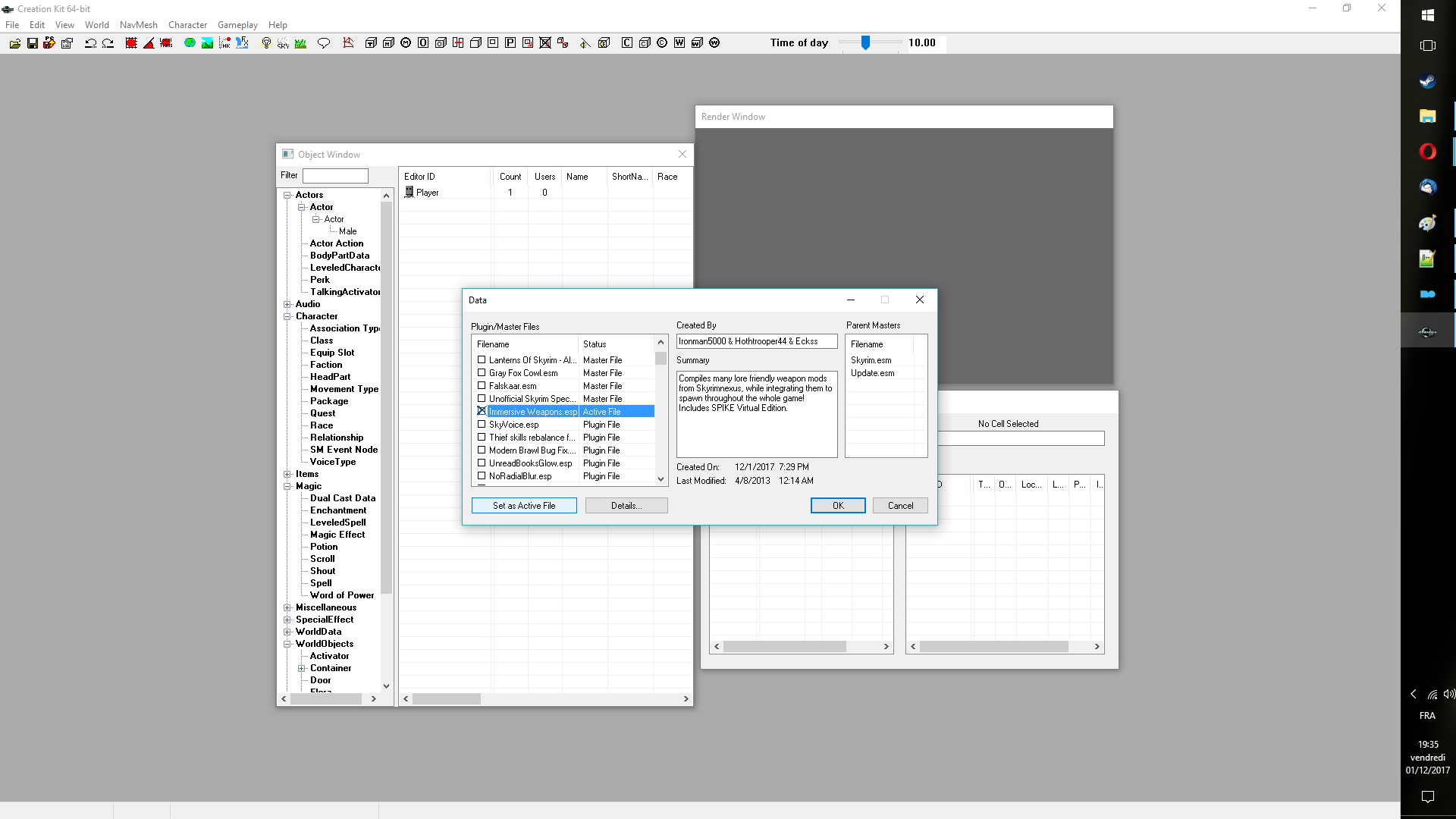Toggle the Sky toolbar icon
The width and height of the screenshot is (1456, 819).
[x=283, y=43]
